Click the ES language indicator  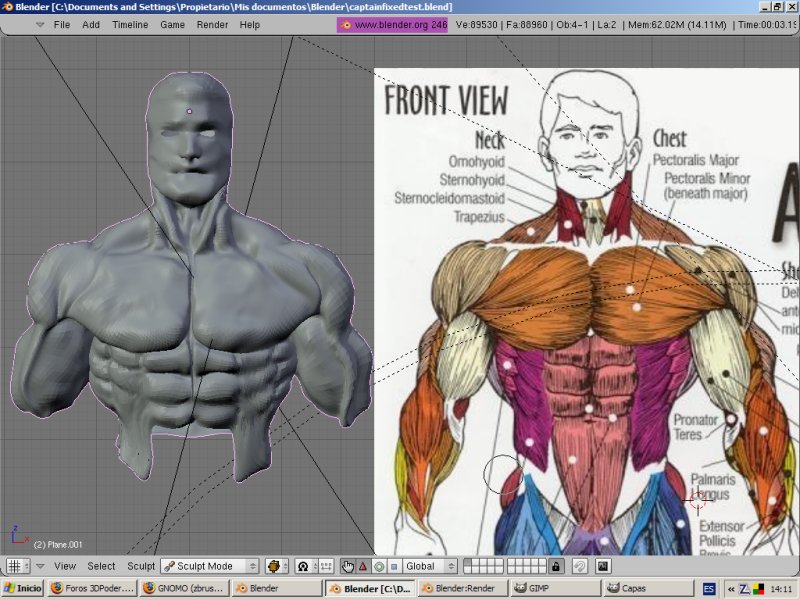[x=709, y=589]
